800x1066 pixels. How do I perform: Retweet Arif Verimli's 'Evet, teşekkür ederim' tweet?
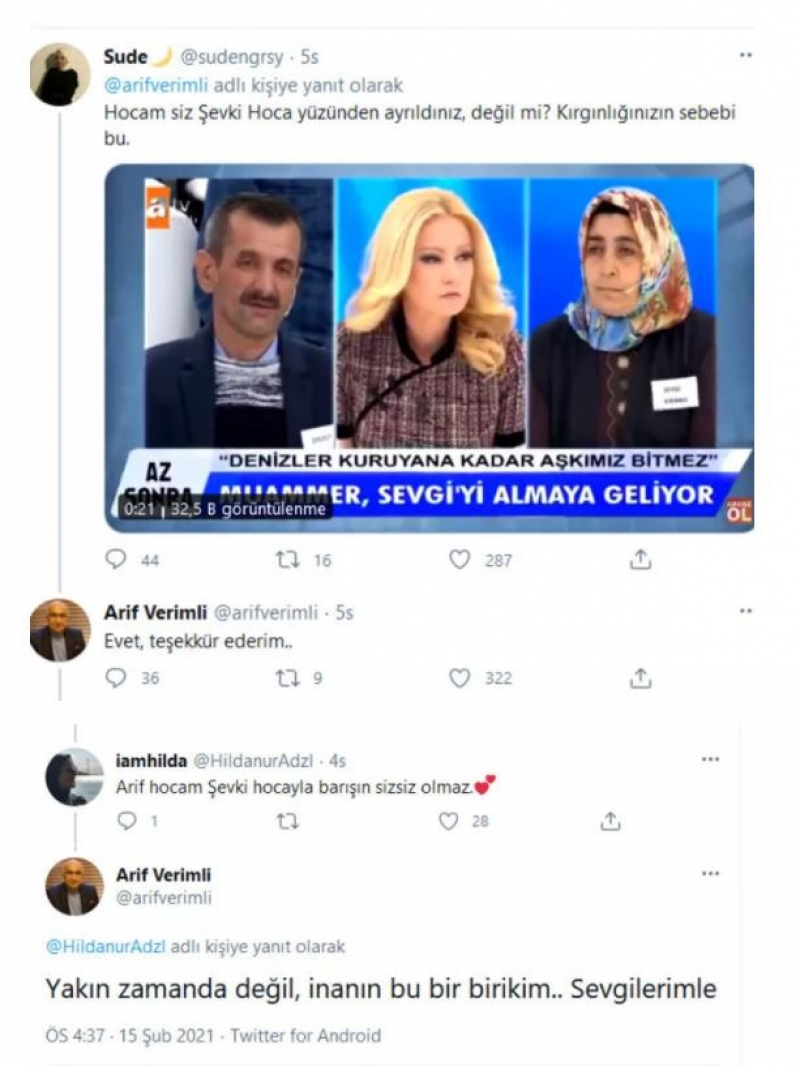tap(287, 678)
